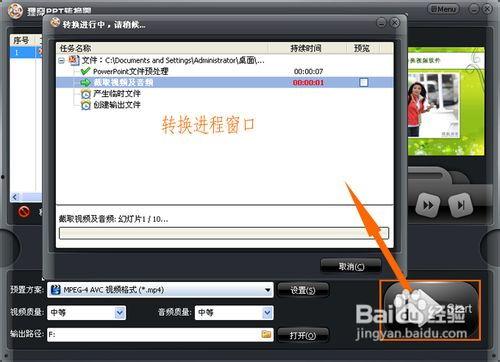Click the conversion progress bar

[224, 233]
